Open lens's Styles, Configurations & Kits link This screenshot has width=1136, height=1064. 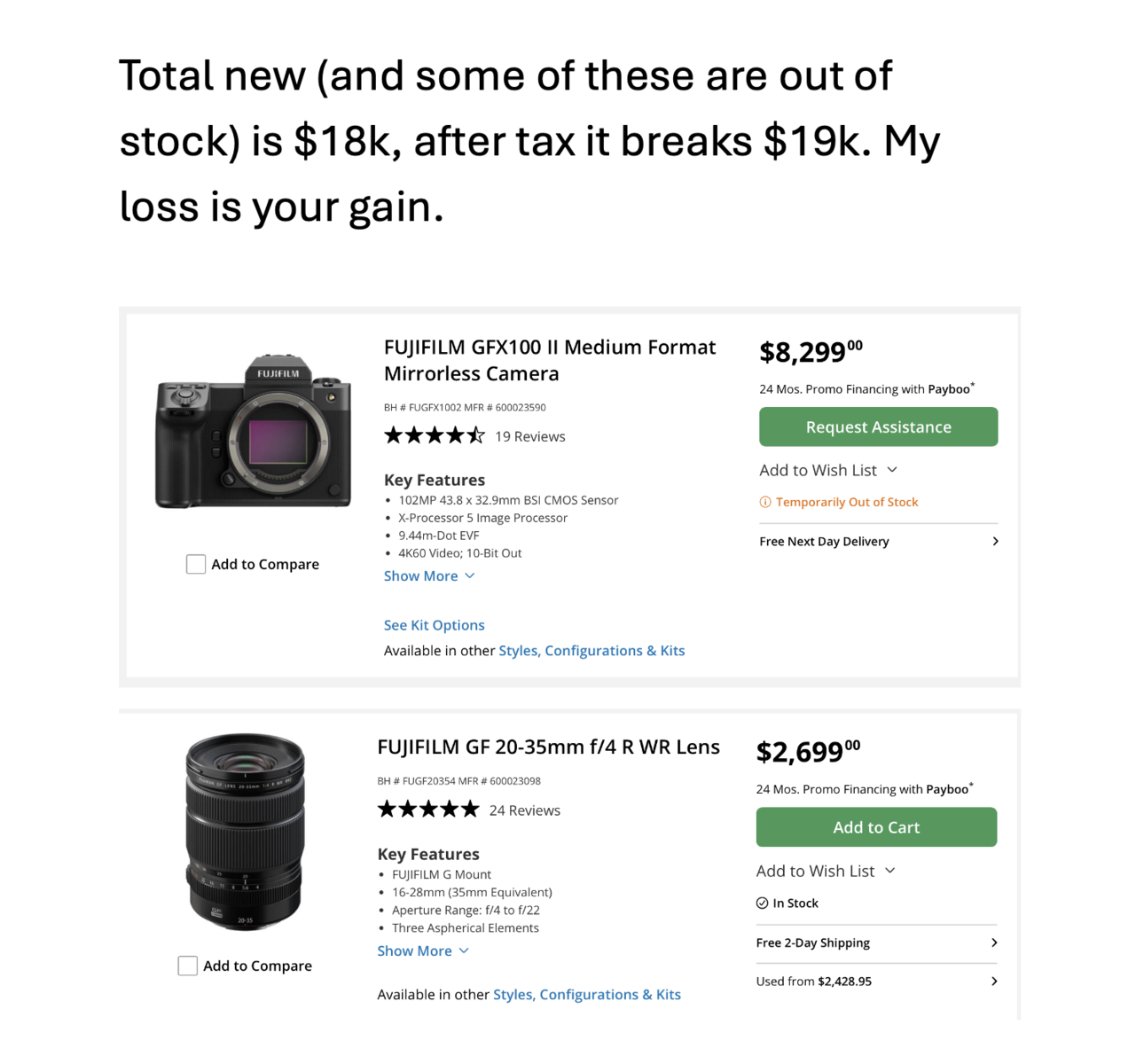pos(587,995)
